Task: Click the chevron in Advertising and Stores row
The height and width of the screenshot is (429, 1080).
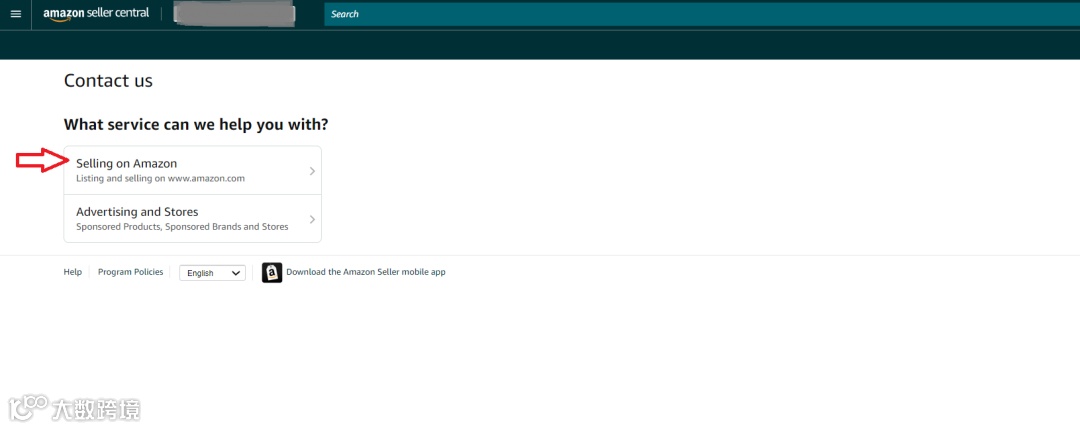Action: pos(312,219)
